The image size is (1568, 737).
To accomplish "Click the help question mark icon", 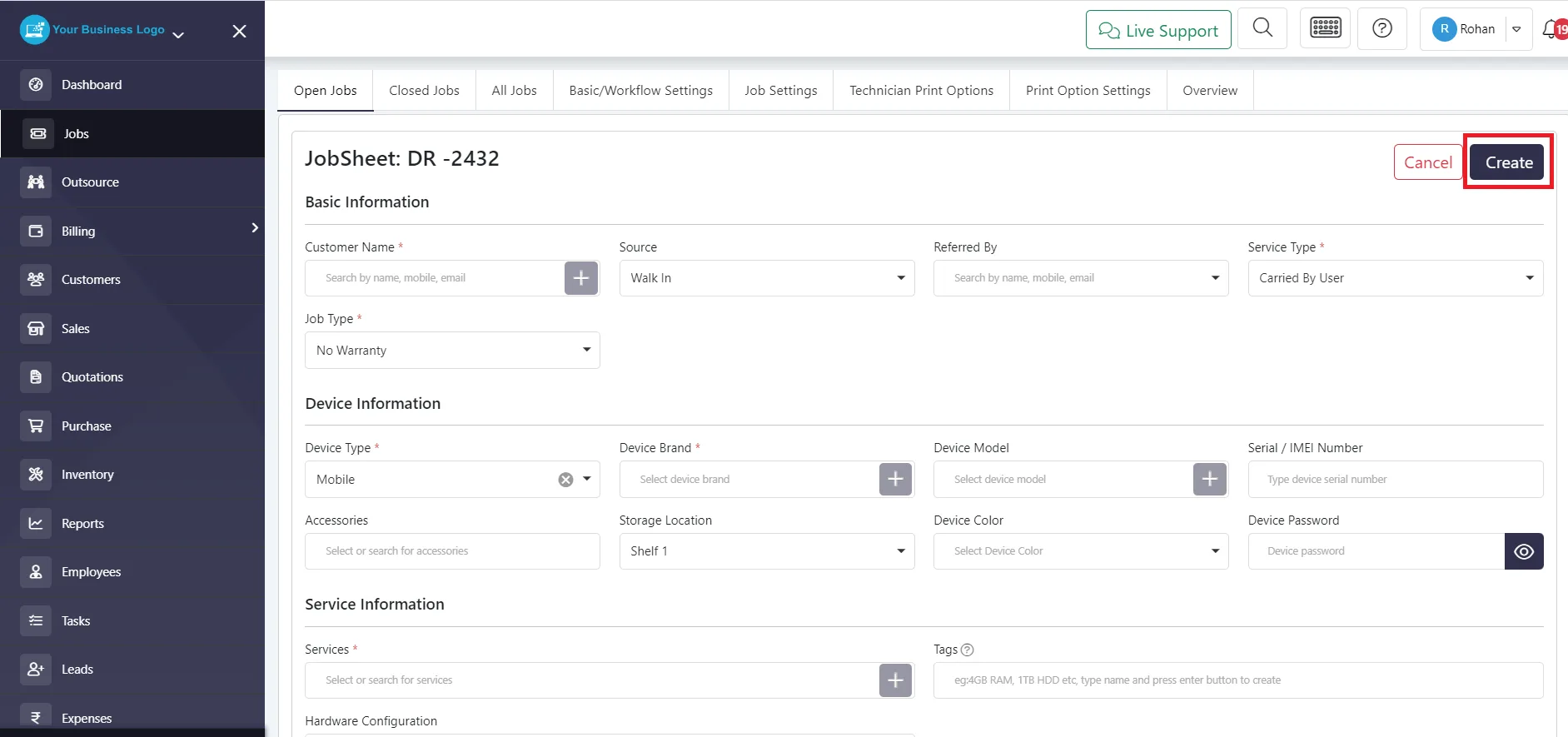I will (1382, 28).
